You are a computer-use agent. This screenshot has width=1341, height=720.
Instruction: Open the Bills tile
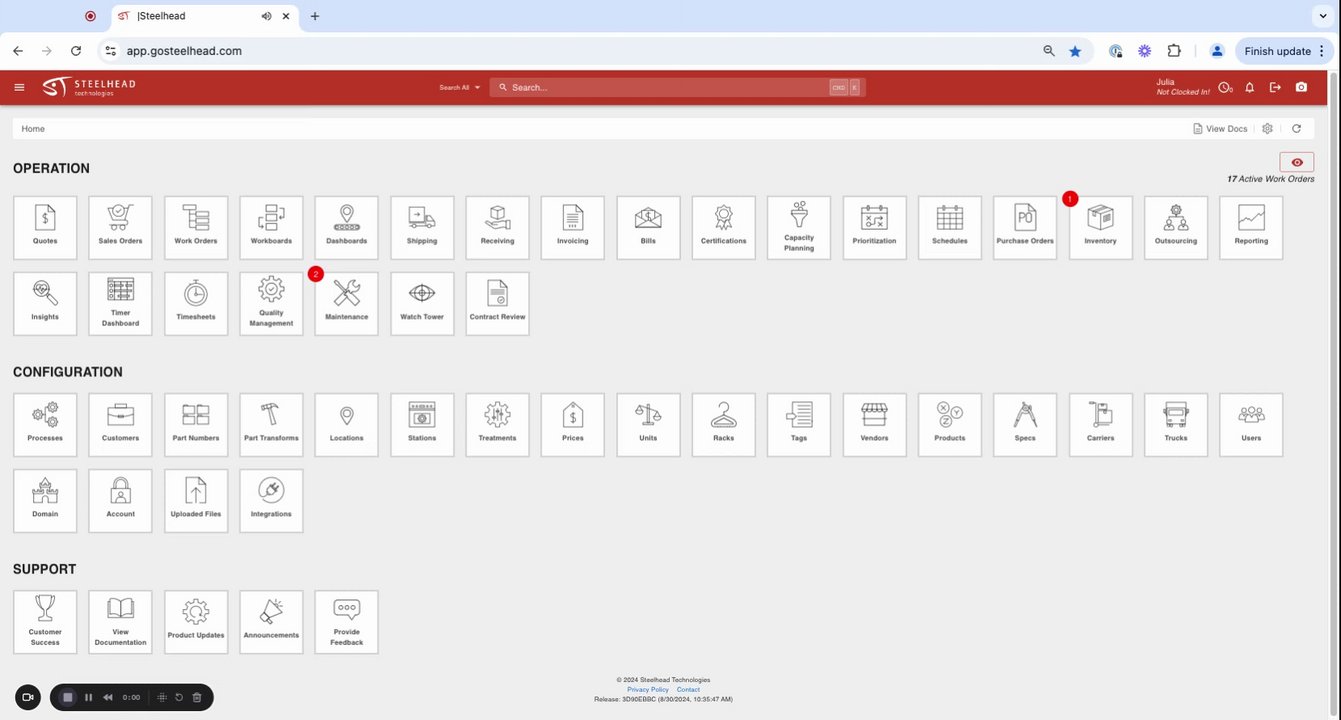click(x=648, y=228)
